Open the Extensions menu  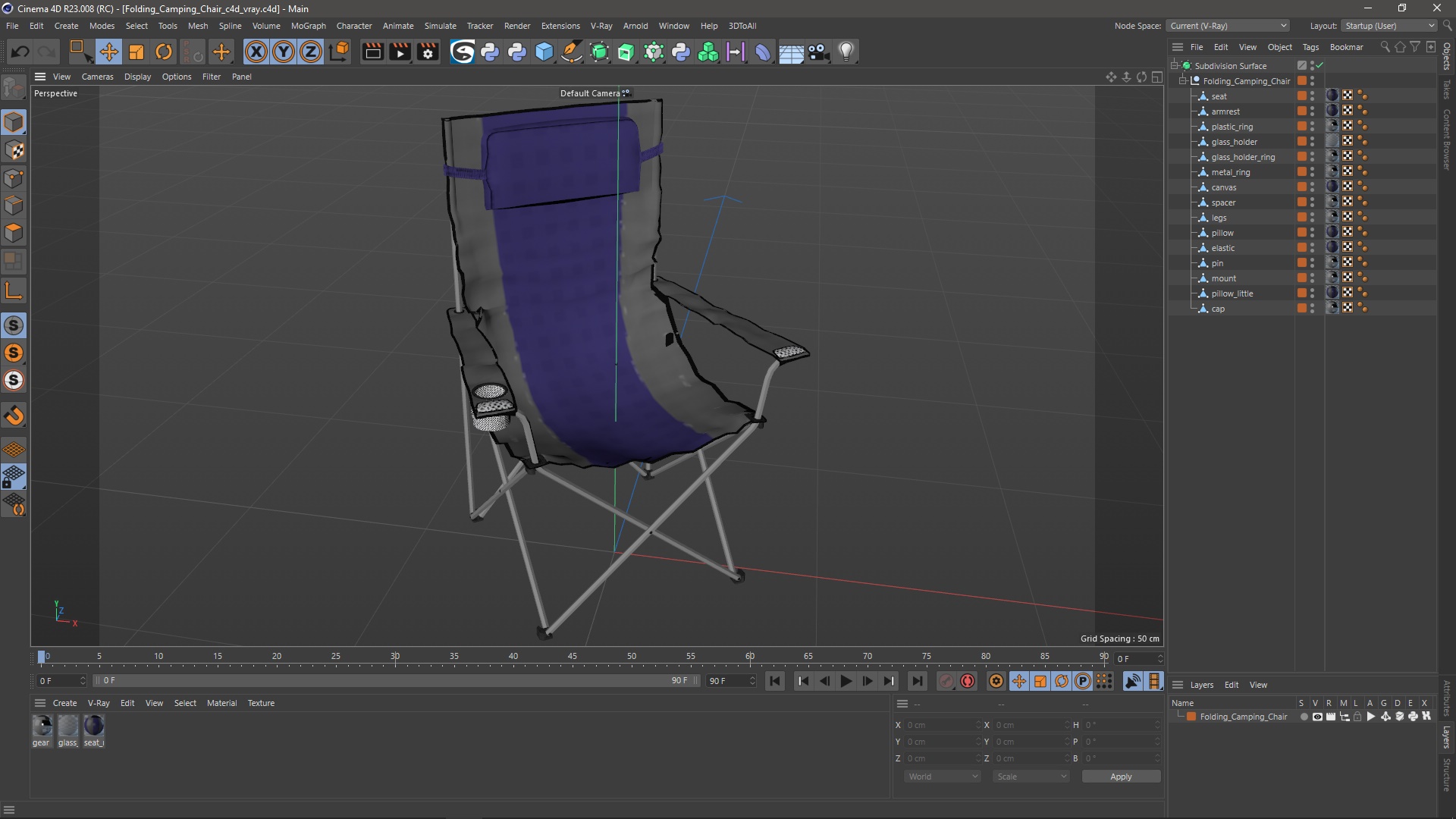pos(559,25)
